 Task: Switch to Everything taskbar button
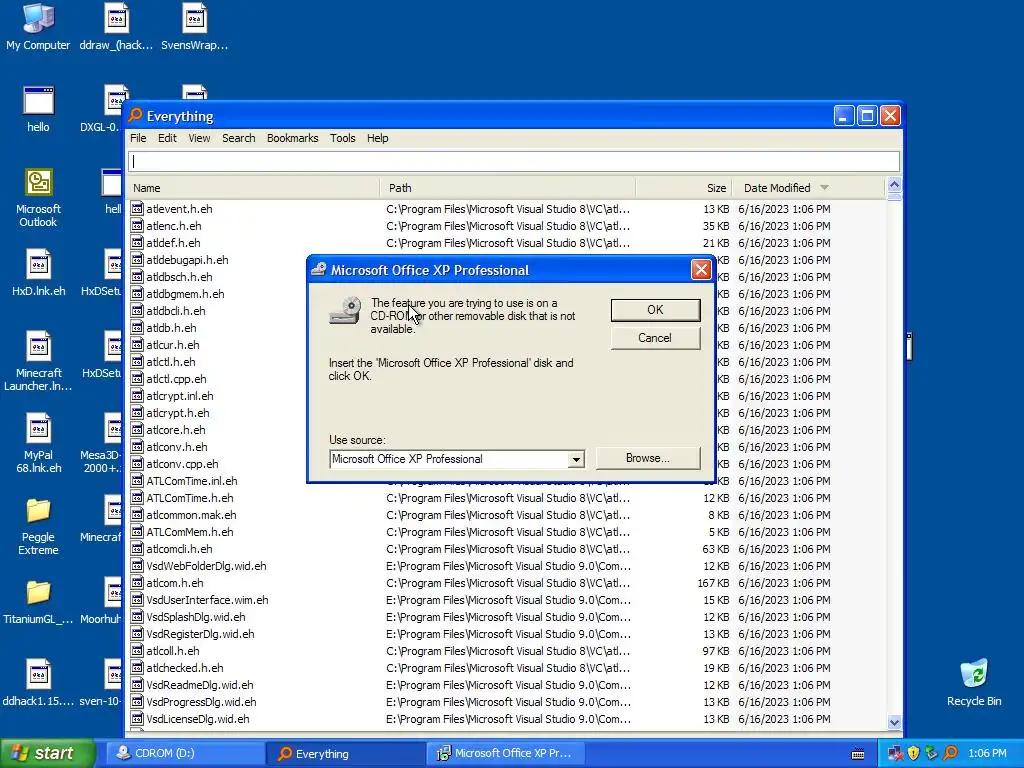346,753
